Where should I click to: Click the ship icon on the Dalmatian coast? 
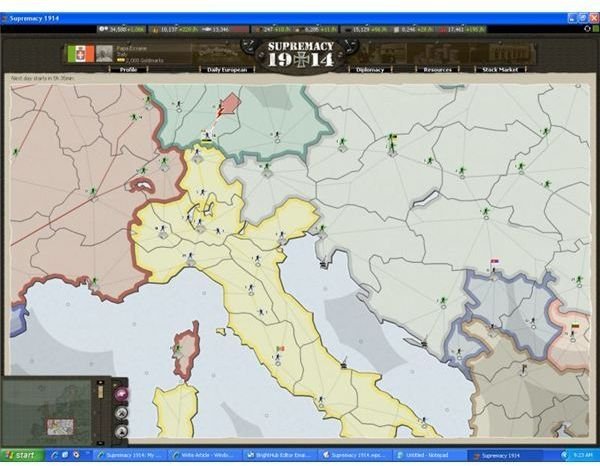click(424, 343)
